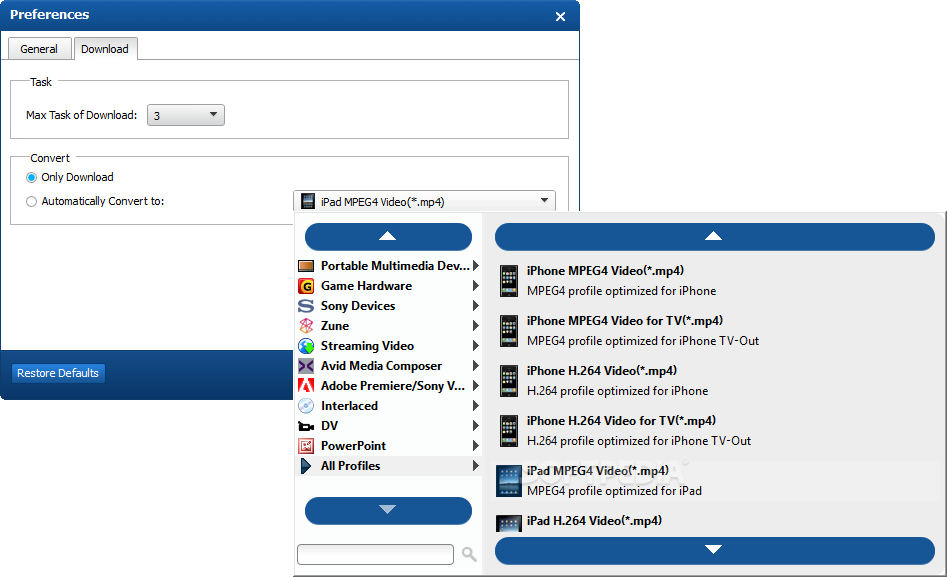
Task: Expand the Game Hardware submenu arrow
Action: 476,286
